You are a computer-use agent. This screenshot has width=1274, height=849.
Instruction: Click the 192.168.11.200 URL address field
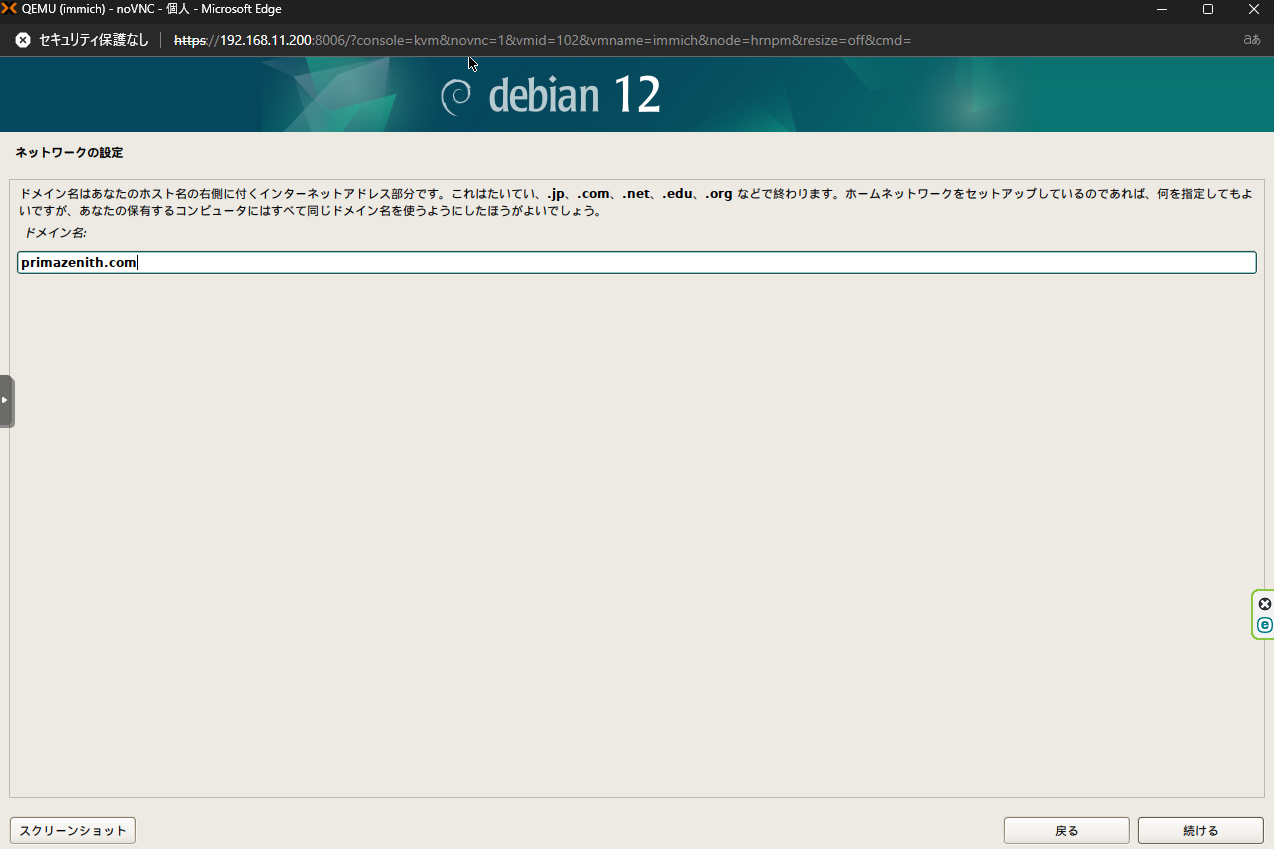(x=540, y=40)
